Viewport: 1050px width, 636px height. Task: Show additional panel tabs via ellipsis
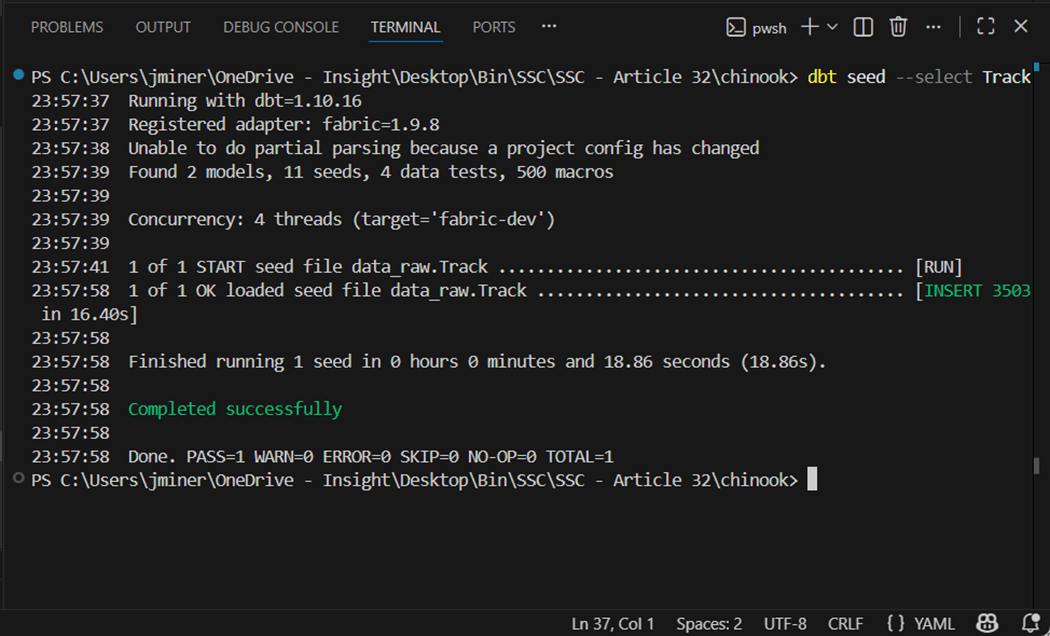click(x=549, y=26)
